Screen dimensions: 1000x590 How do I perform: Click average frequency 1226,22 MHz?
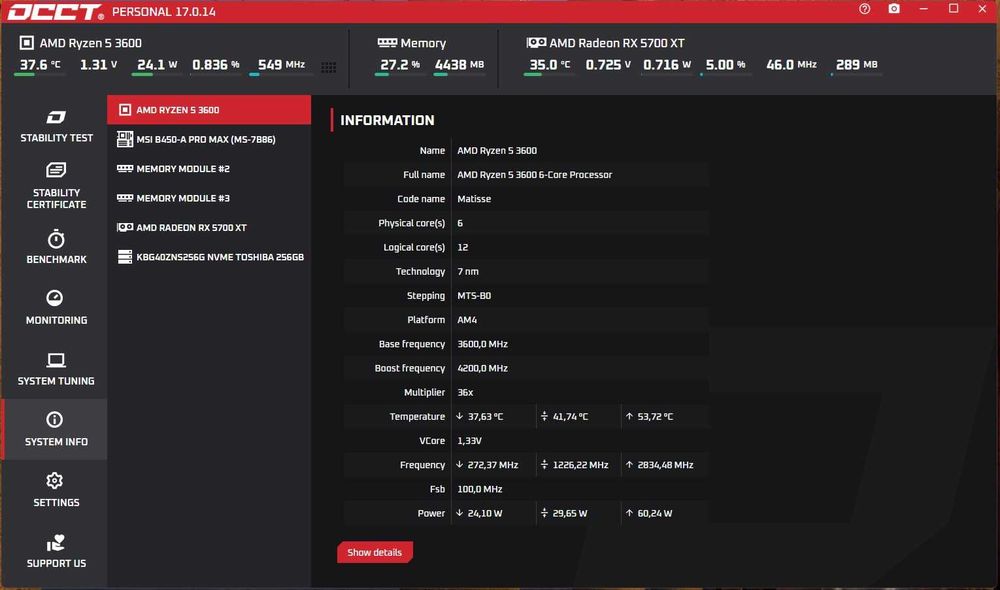coord(580,465)
